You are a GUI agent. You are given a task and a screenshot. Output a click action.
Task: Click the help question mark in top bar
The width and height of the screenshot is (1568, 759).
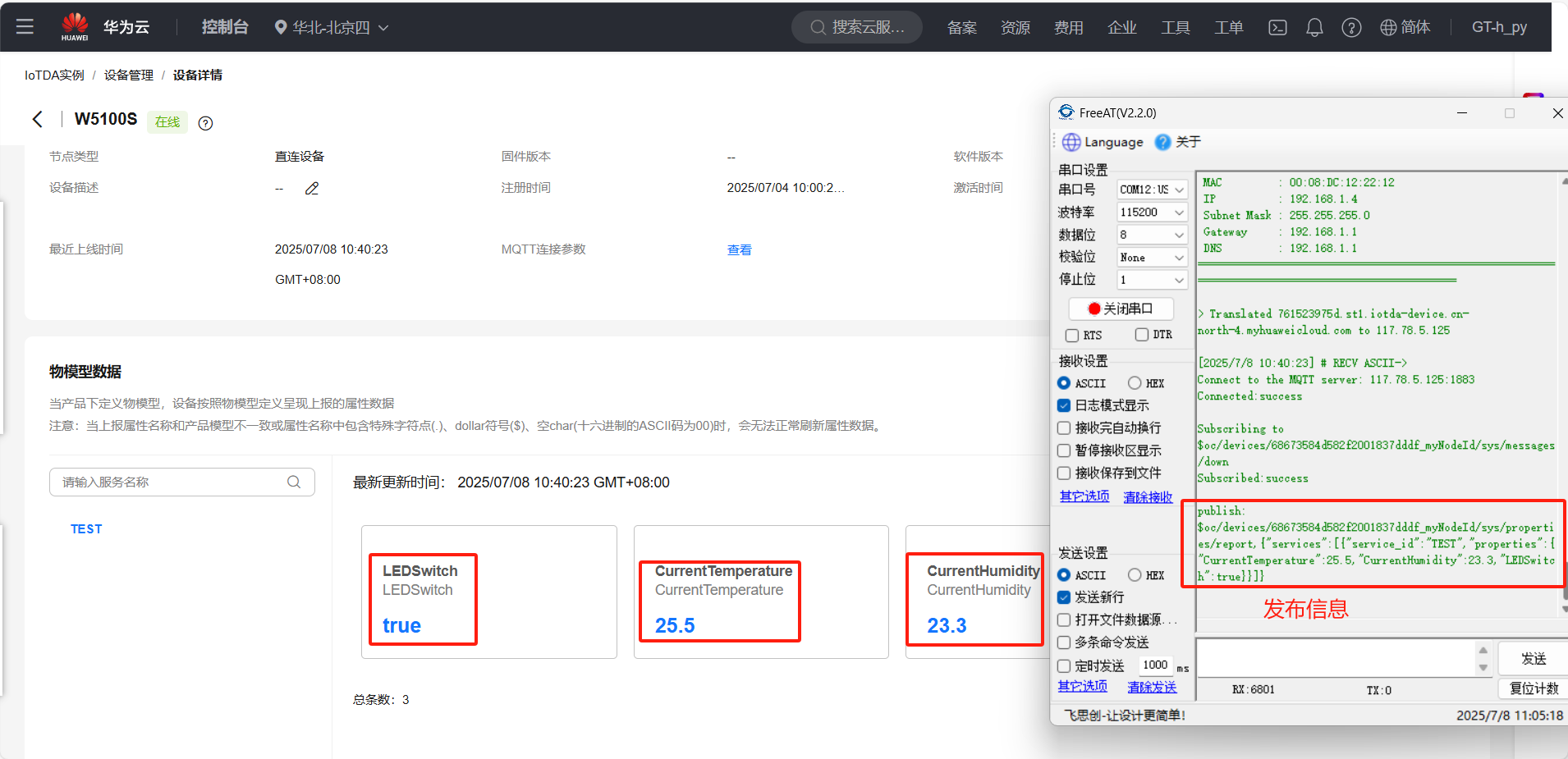click(1351, 27)
